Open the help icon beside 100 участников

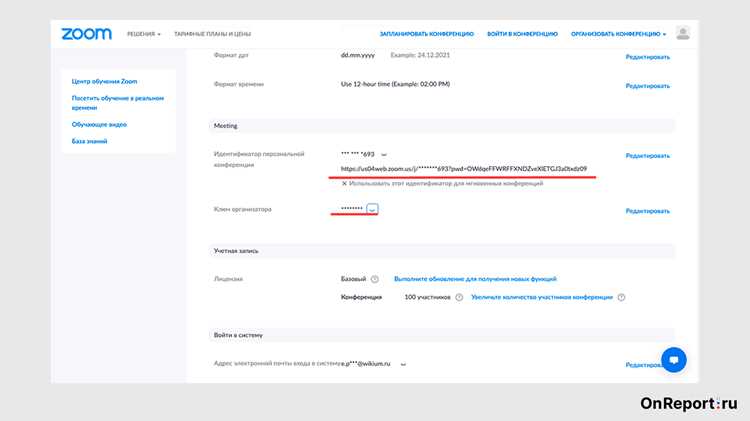click(x=459, y=297)
